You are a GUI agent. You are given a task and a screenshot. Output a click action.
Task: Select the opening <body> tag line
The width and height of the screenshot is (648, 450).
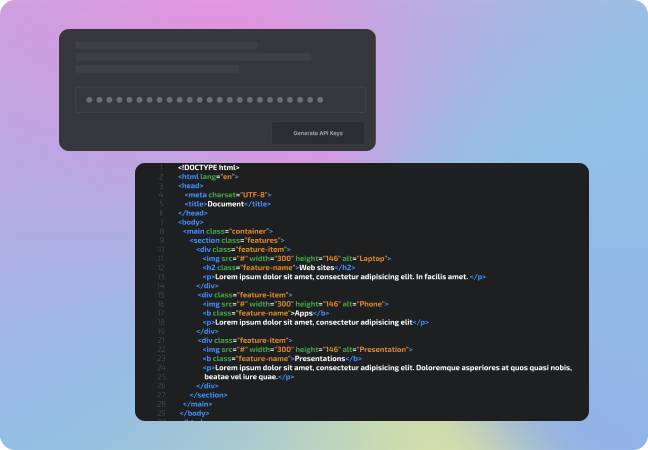click(x=191, y=222)
